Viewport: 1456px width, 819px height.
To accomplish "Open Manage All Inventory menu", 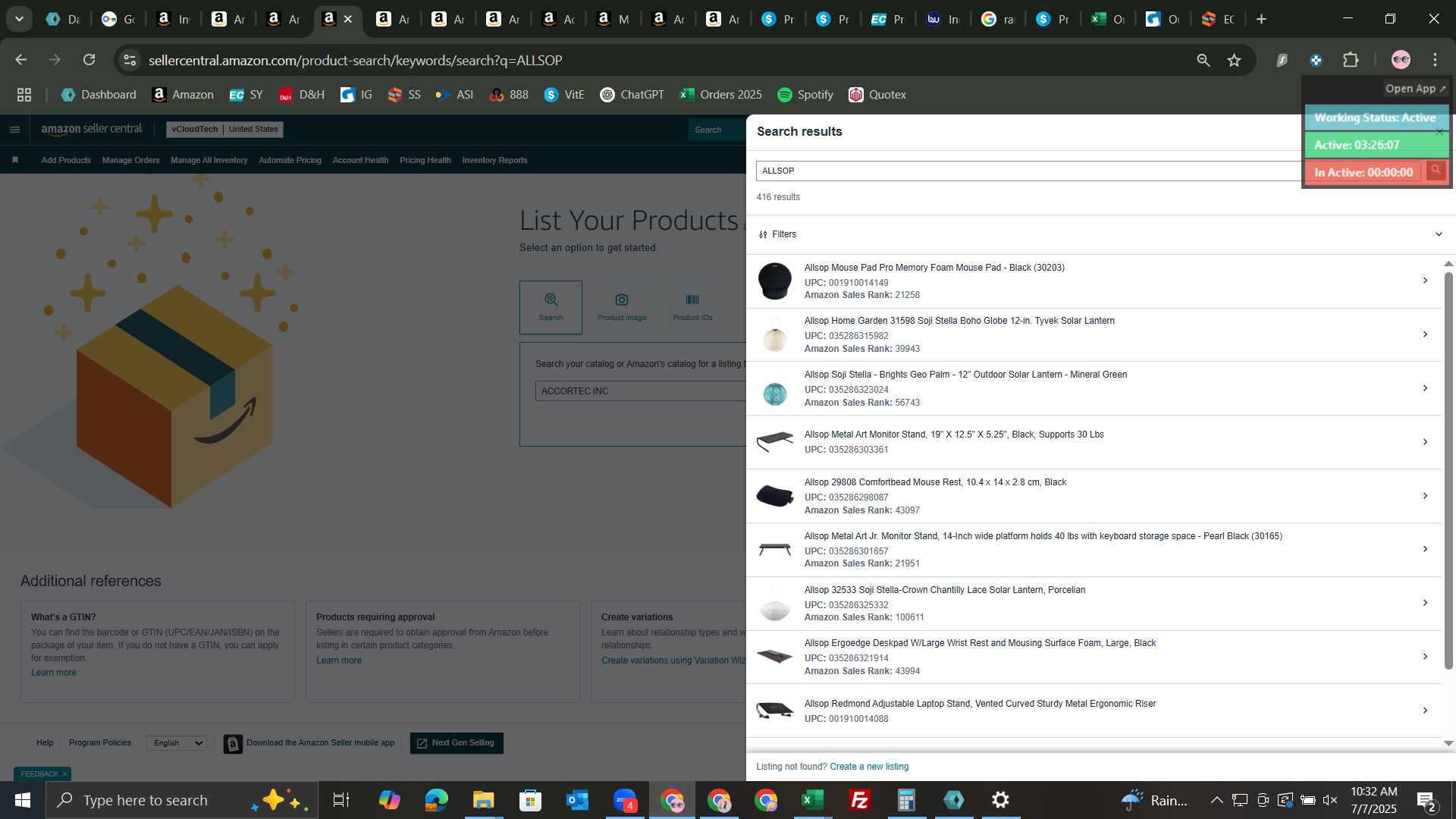I will (x=209, y=160).
